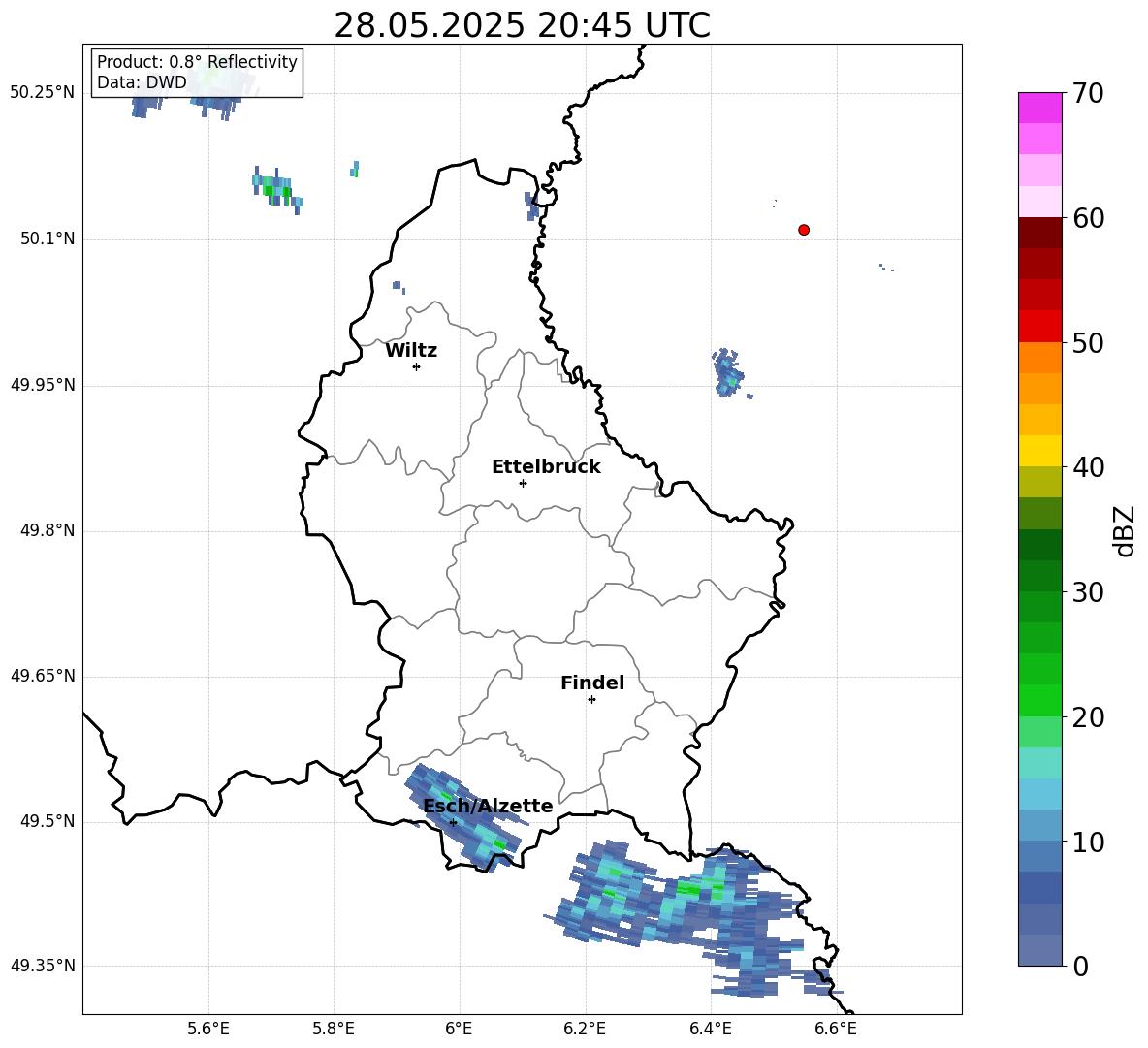The image size is (1148, 1048).
Task: Click the 6.4°E longitude label
Action: click(710, 1029)
